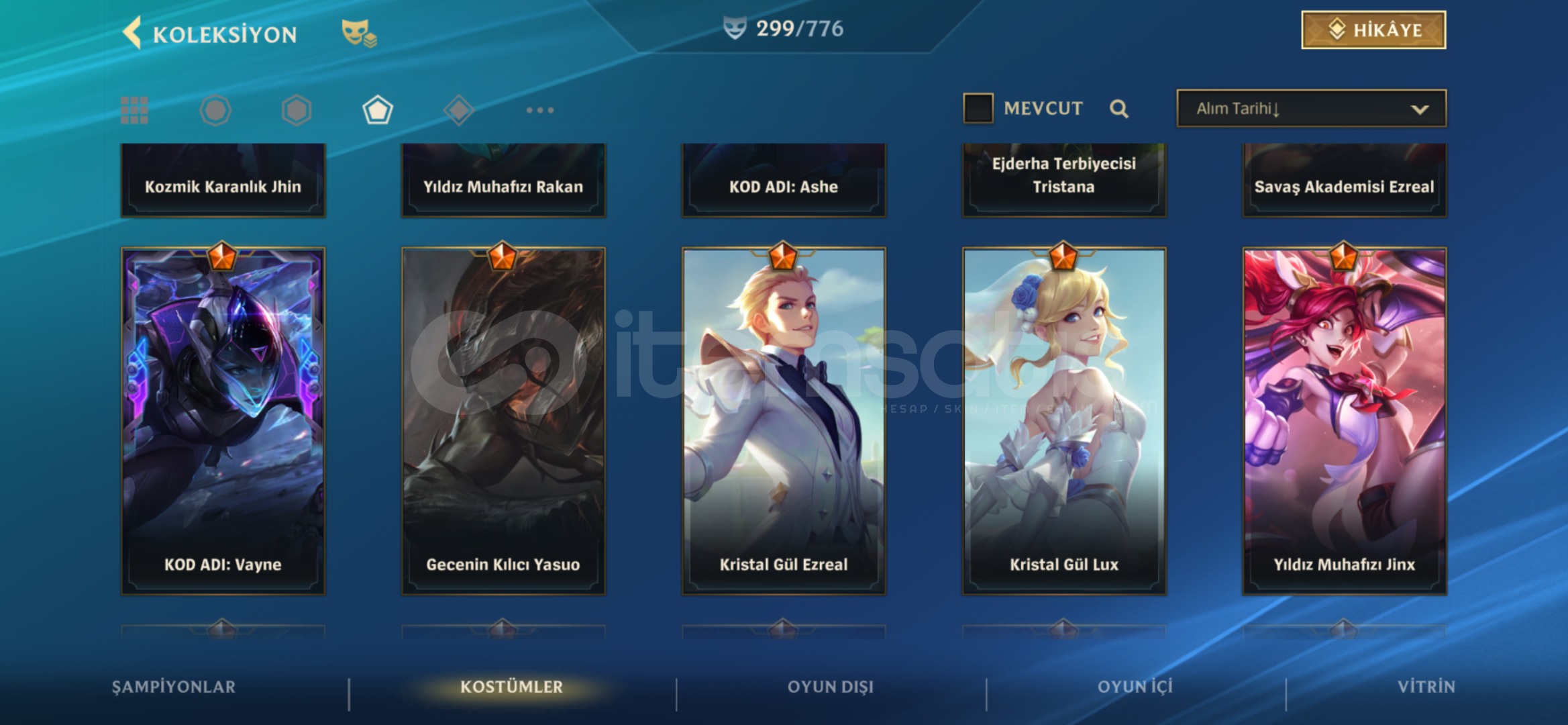Open the masks and coins skin shop icon
The height and width of the screenshot is (725, 1568).
click(x=359, y=33)
